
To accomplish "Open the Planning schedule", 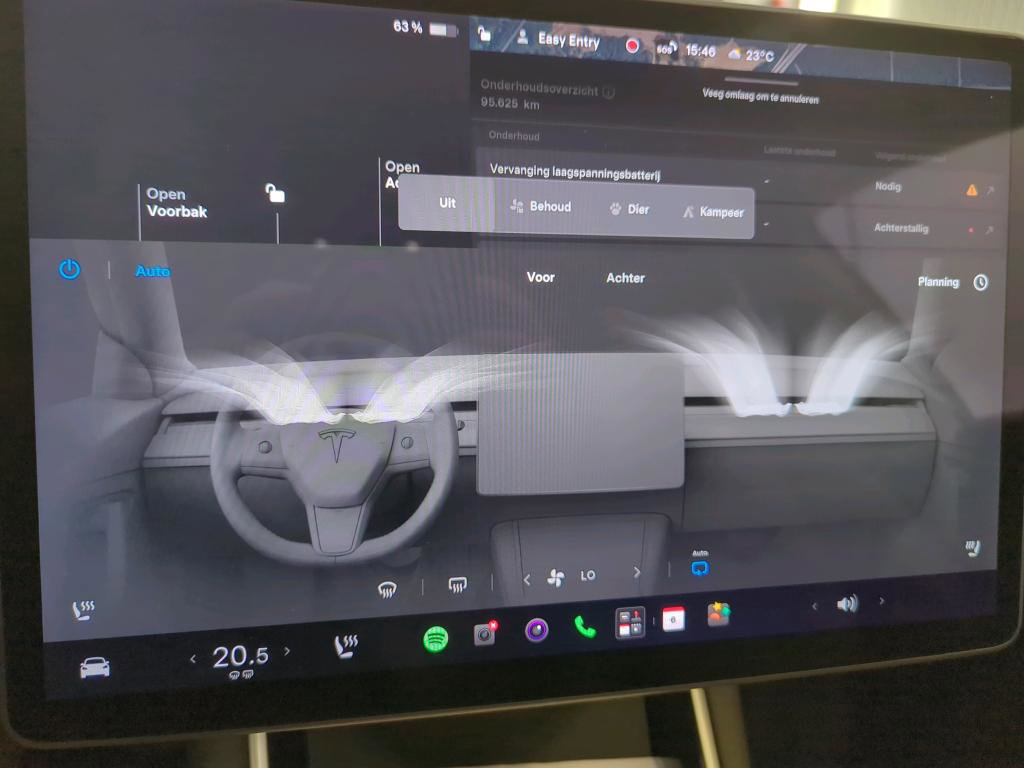I will [938, 281].
